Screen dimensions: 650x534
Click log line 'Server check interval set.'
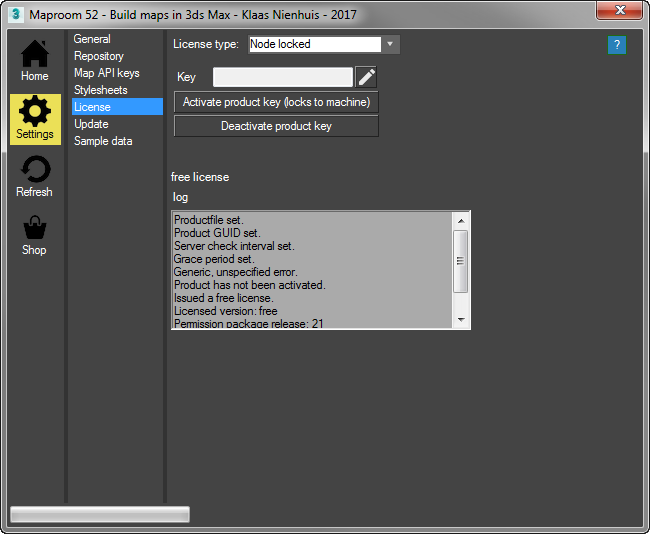click(234, 246)
